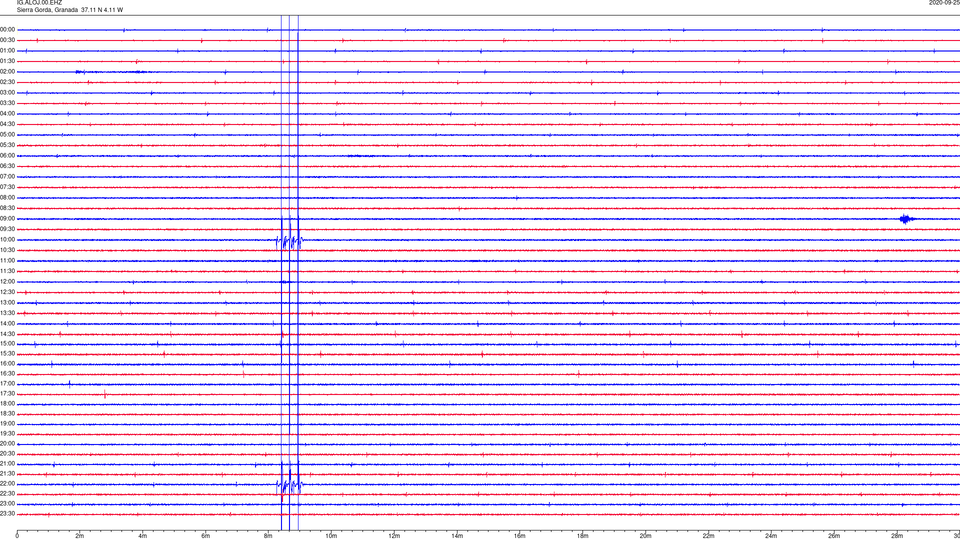Select the 05:00 trace time label
The height and width of the screenshot is (540, 960).
pos(8,135)
